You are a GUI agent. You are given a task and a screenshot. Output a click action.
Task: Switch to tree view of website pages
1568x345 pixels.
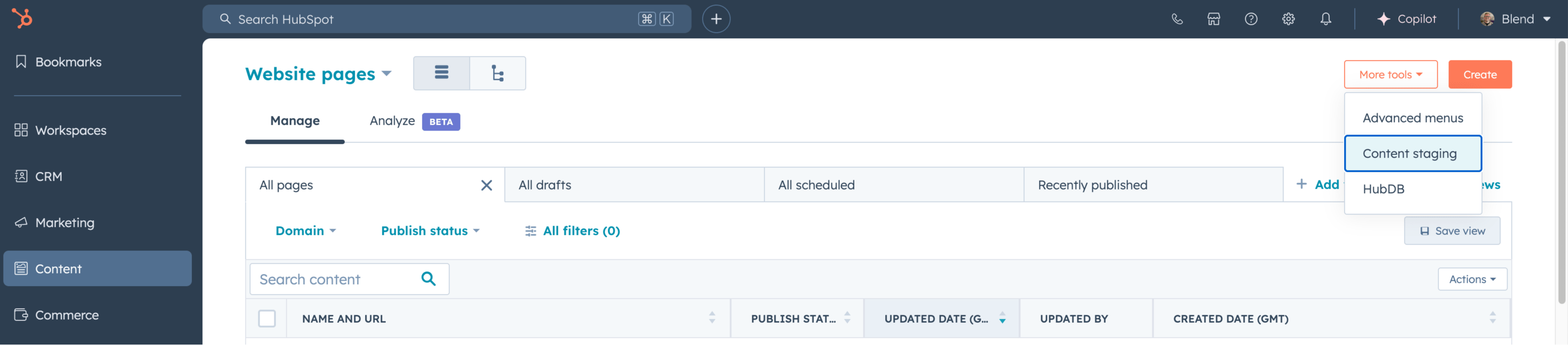click(498, 73)
